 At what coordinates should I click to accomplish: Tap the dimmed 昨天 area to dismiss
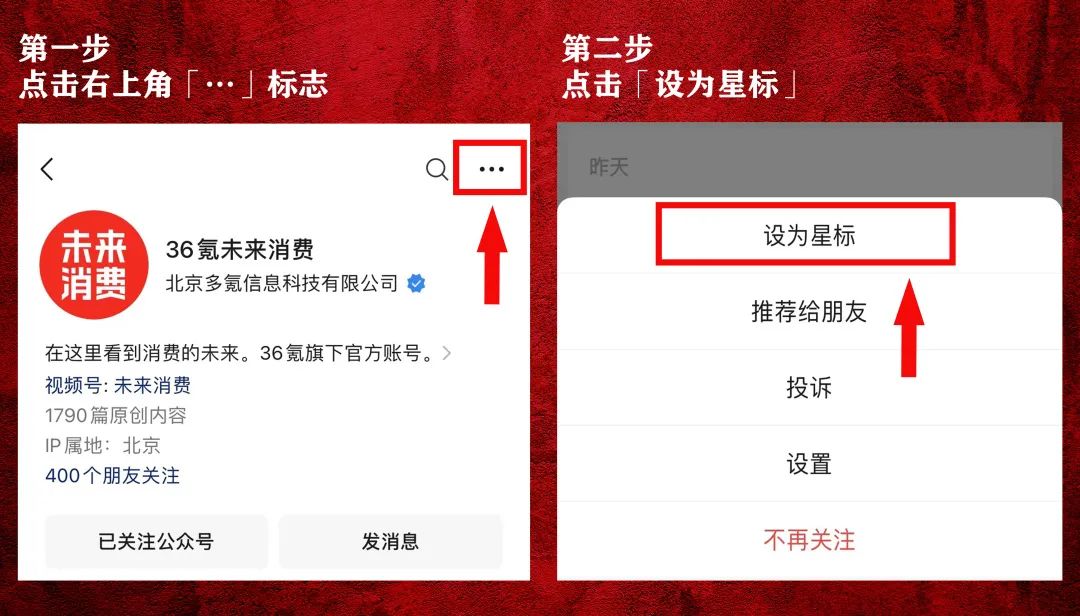tap(809, 161)
